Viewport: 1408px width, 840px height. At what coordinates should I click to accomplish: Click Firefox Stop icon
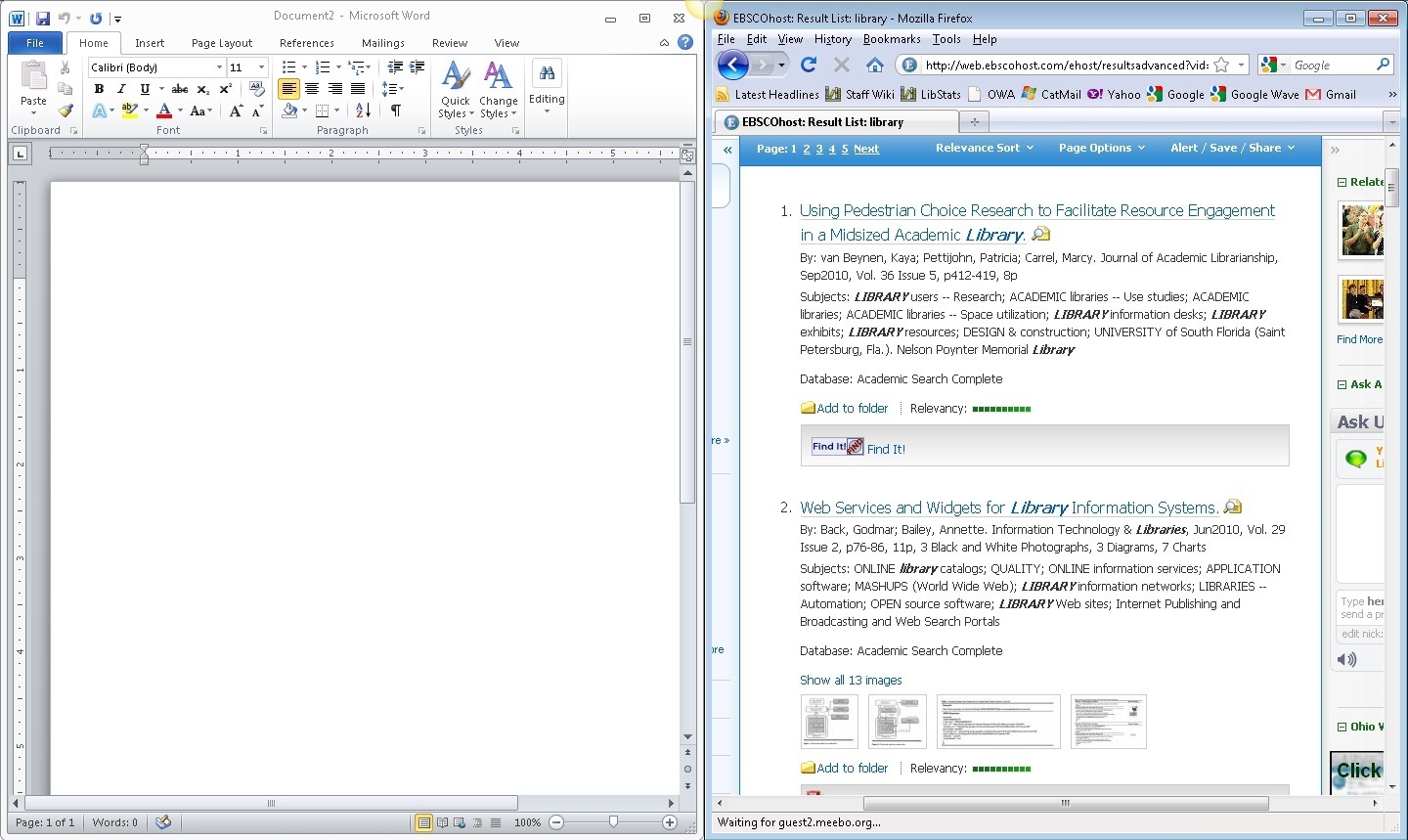coord(842,65)
